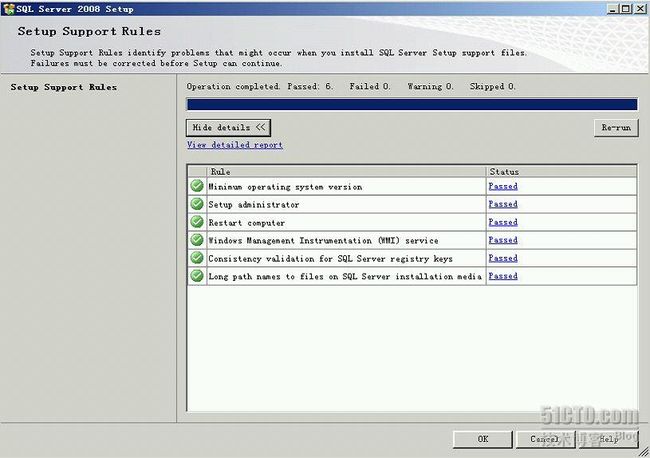This screenshot has width=650, height=458.
Task: Cancel the SQL Server setup
Action: [545, 439]
